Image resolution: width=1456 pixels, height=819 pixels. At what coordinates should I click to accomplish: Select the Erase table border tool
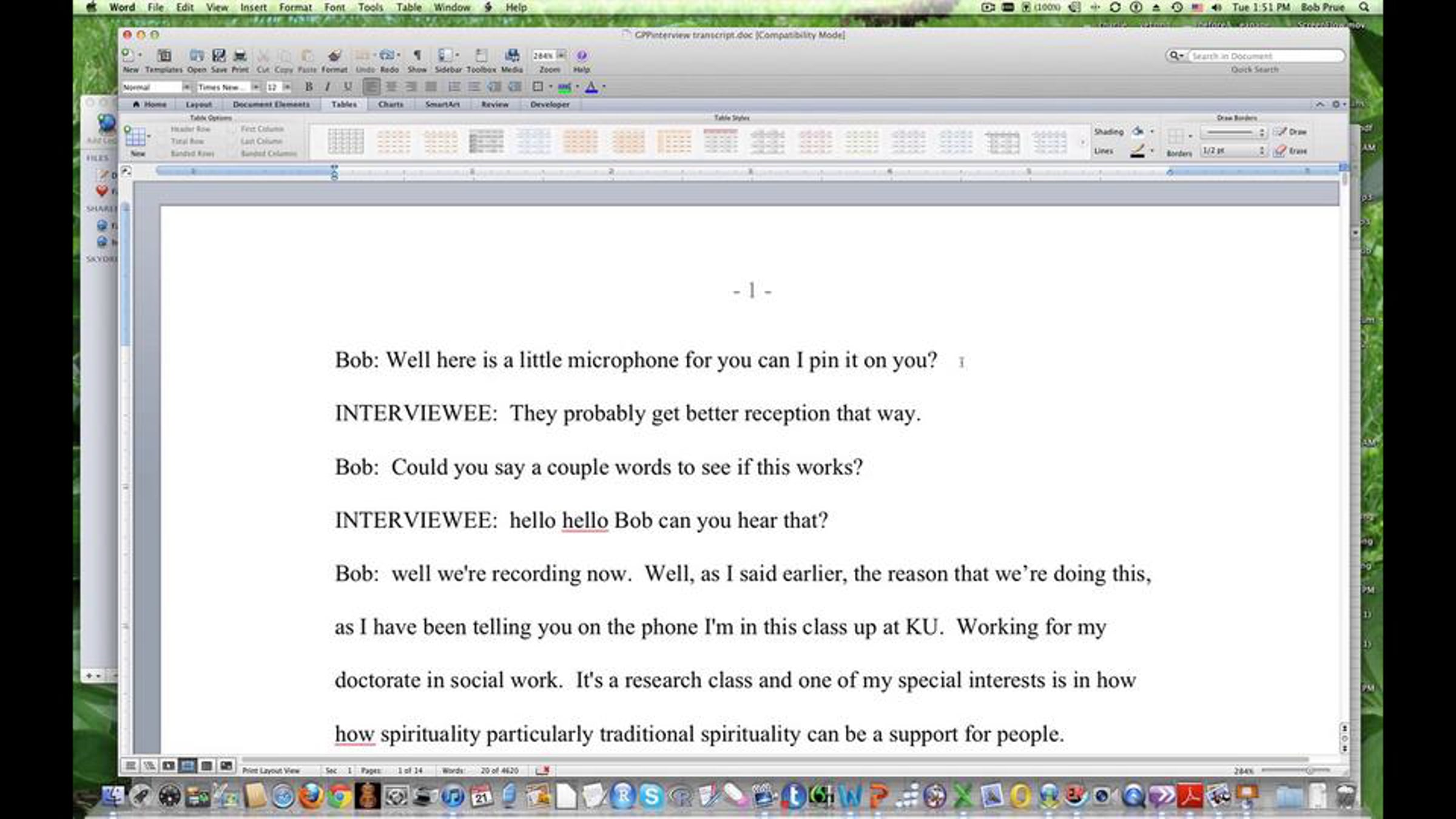(1291, 151)
